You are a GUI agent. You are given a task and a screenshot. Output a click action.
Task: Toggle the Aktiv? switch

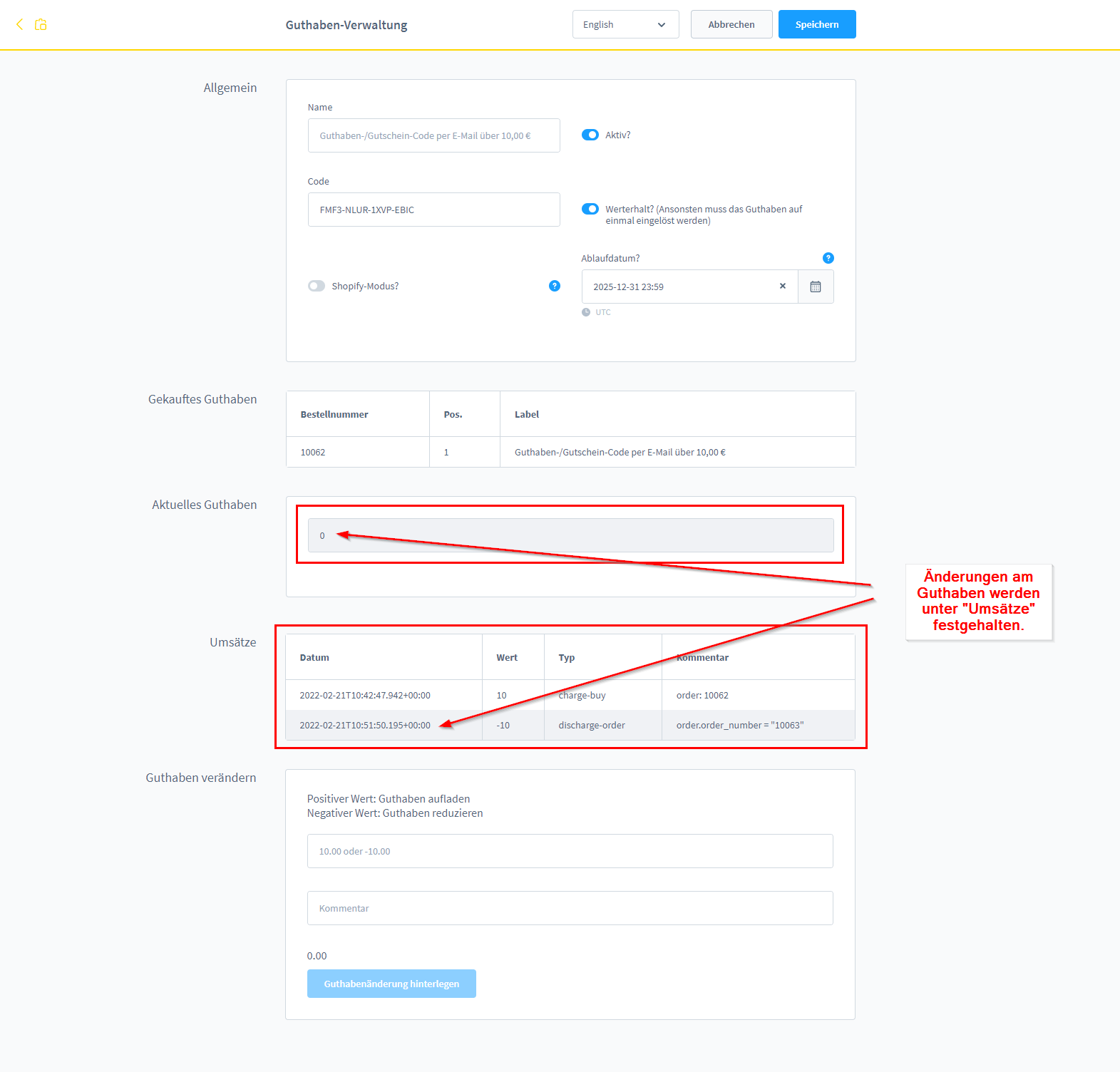click(x=590, y=135)
